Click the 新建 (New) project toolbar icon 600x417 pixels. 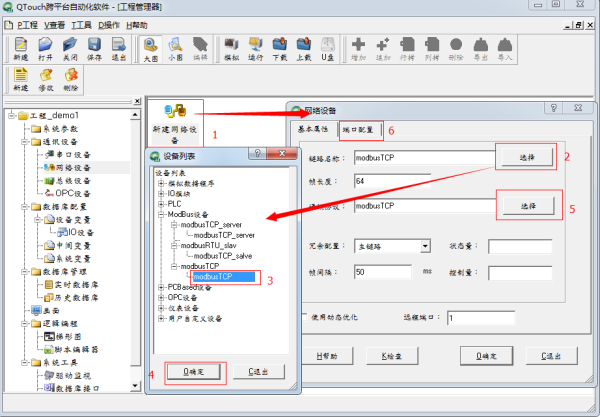(x=21, y=49)
